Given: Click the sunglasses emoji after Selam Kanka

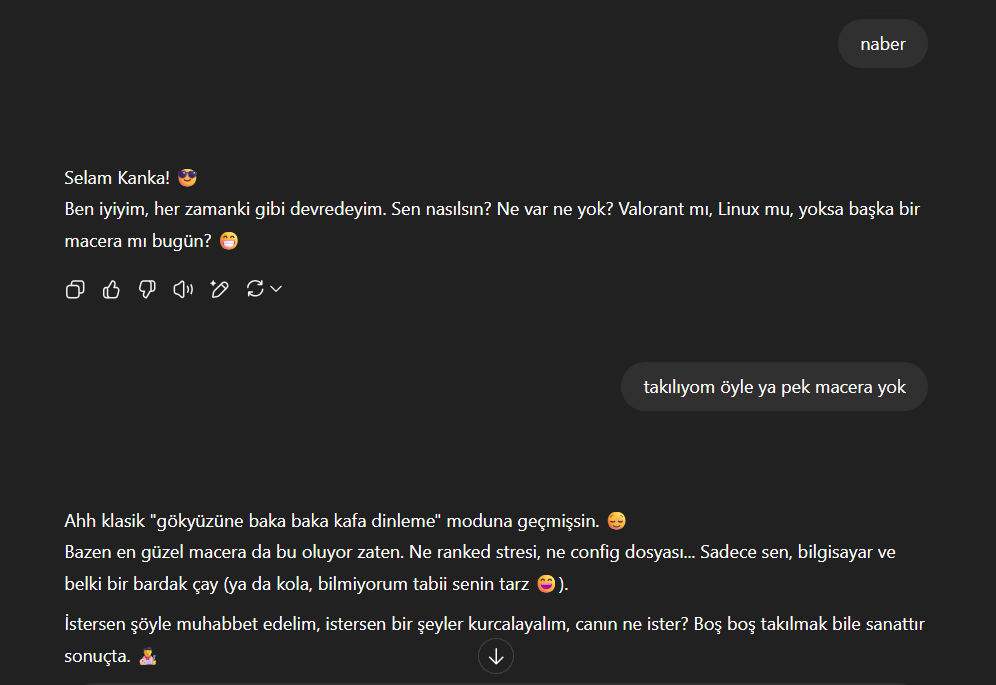Looking at the screenshot, I should pyautogui.click(x=187, y=178).
